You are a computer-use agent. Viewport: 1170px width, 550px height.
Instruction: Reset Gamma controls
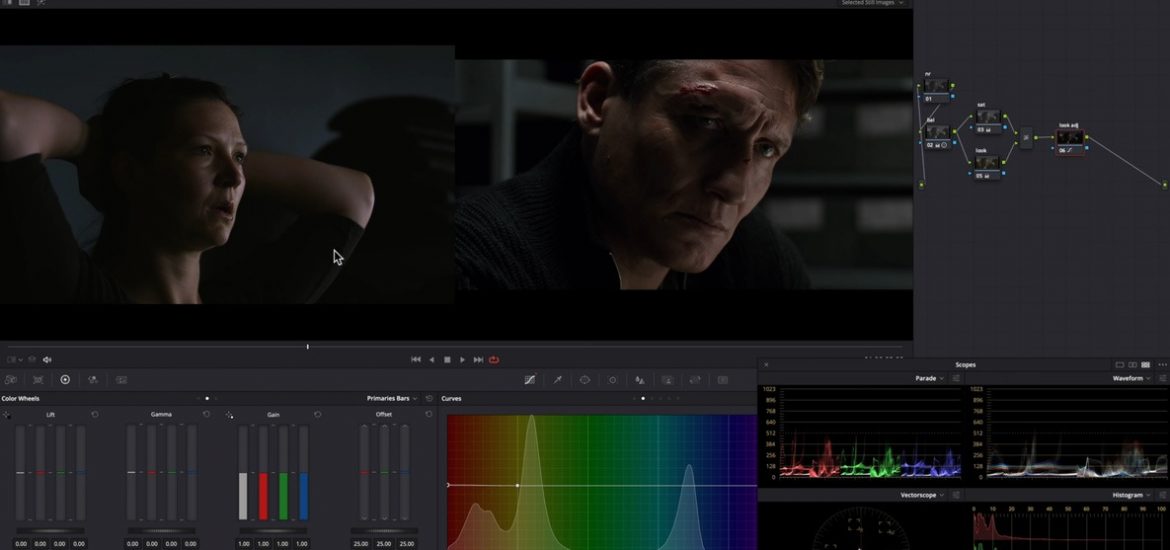click(206, 414)
